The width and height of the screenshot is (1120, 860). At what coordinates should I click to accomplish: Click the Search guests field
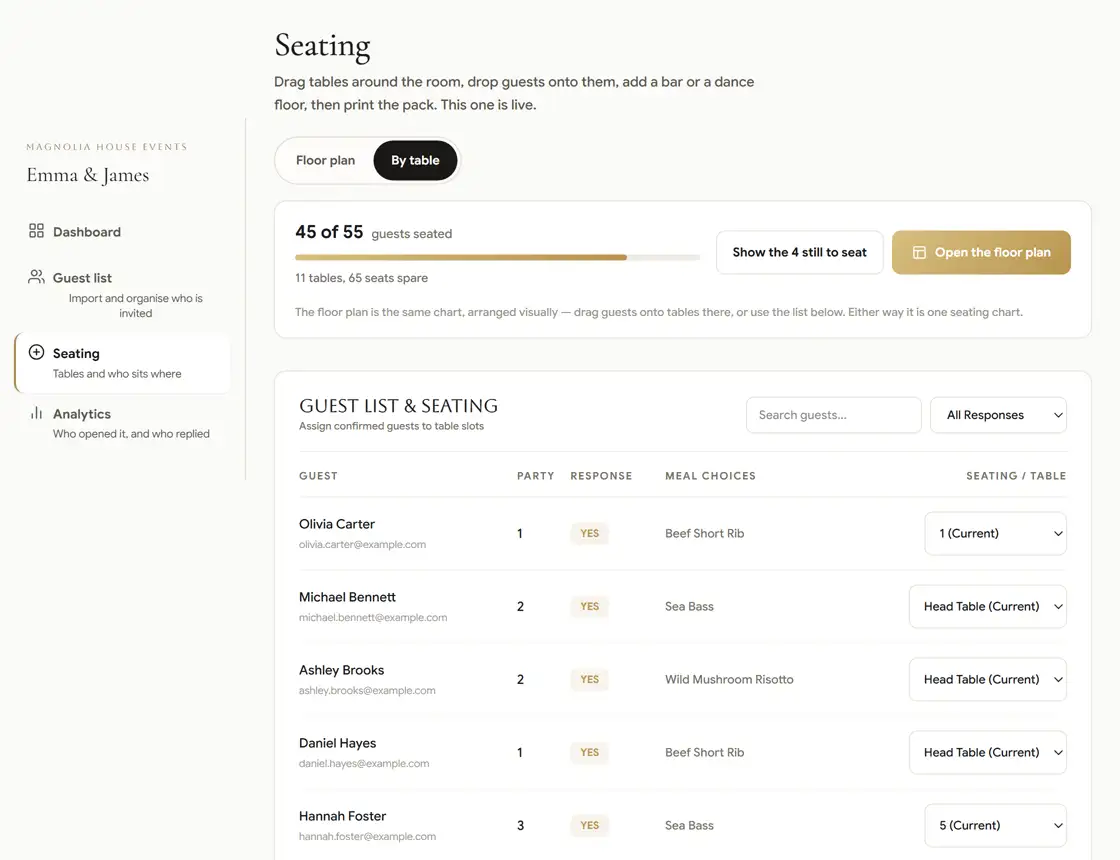coord(834,415)
